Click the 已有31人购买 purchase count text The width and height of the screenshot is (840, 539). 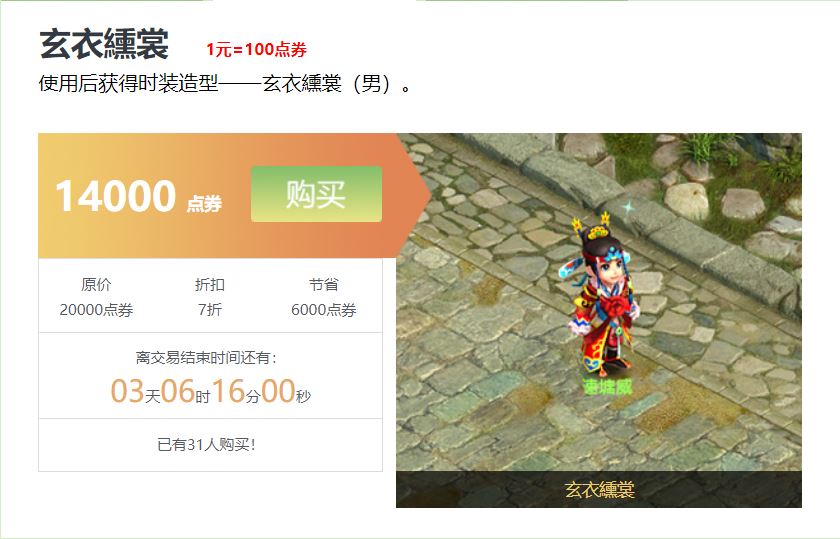tap(207, 445)
